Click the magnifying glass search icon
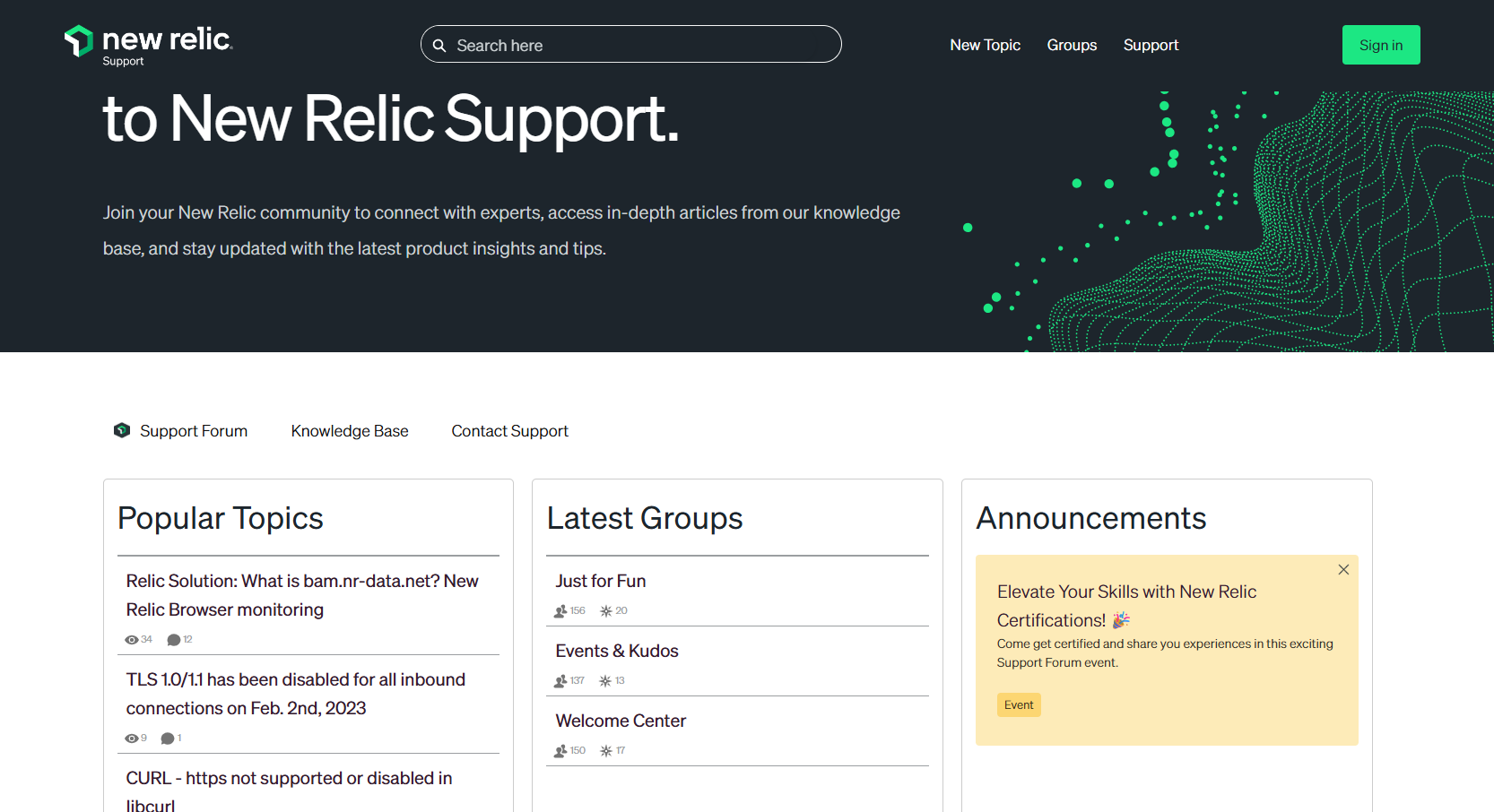 click(x=440, y=45)
